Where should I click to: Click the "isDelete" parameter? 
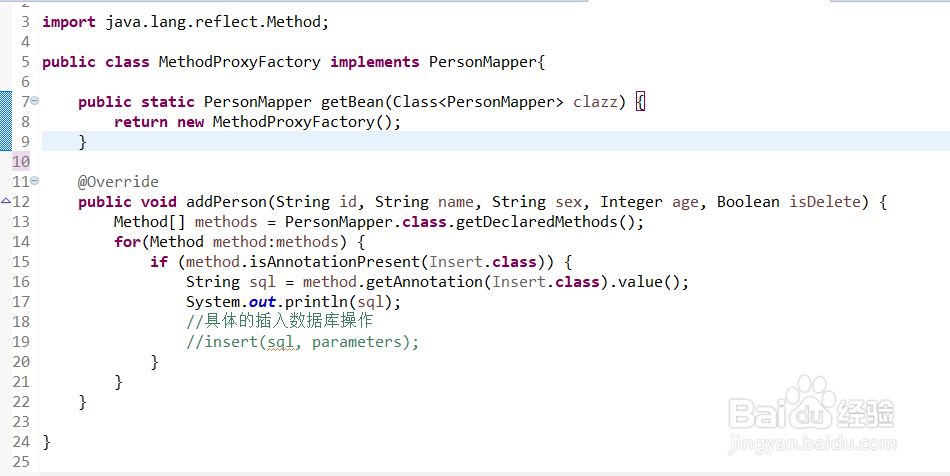(x=825, y=202)
